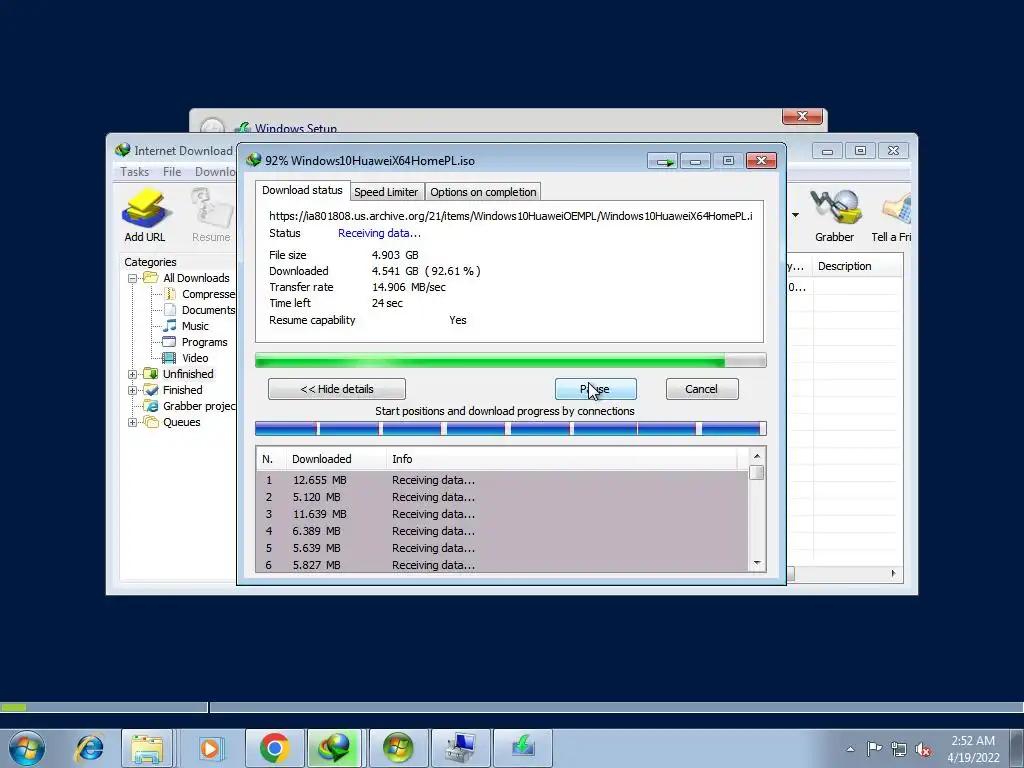Switch to Internet Download Manager taskbar icon
This screenshot has width=1024, height=768.
pyautogui.click(x=334, y=748)
